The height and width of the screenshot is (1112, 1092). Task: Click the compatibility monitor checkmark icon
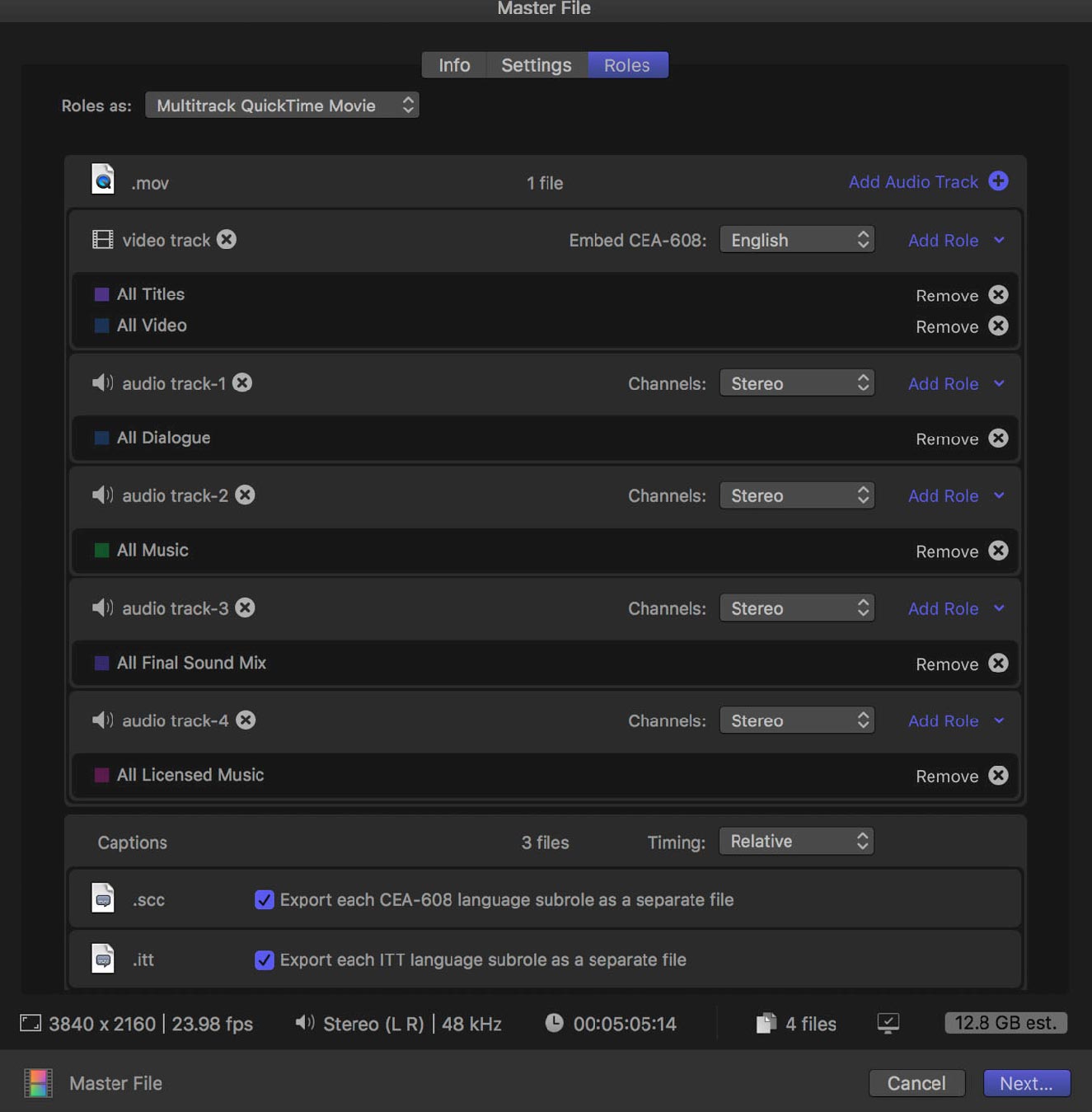click(x=888, y=1023)
